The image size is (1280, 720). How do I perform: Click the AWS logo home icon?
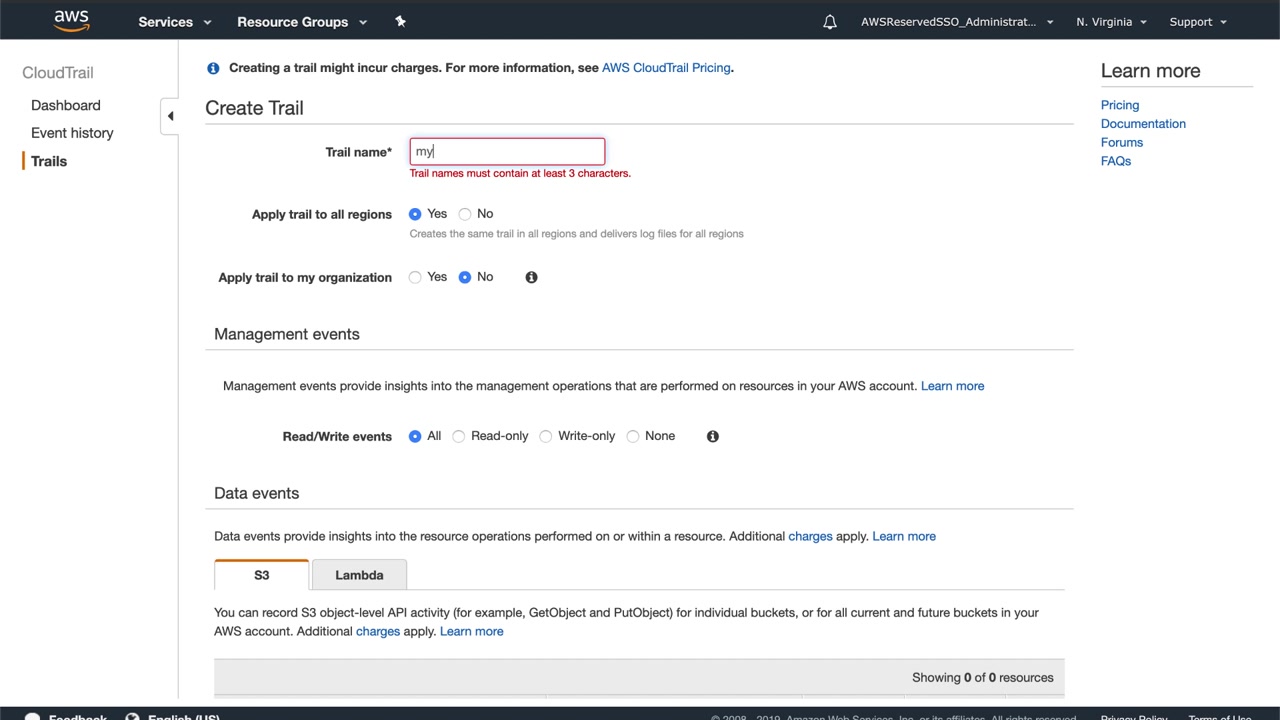pyautogui.click(x=71, y=21)
